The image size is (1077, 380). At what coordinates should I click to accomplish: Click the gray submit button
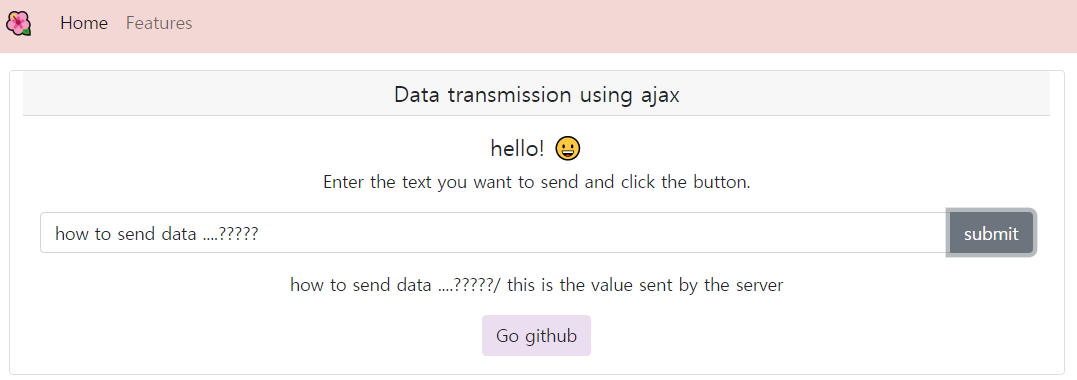point(990,233)
